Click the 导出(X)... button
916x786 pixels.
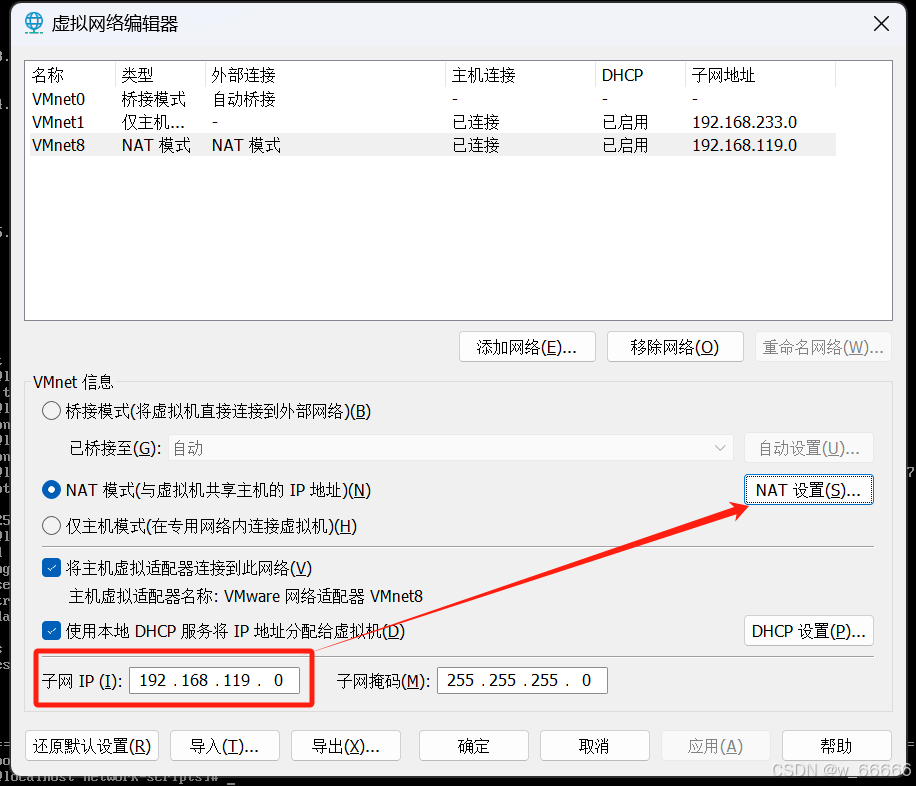pos(346,746)
